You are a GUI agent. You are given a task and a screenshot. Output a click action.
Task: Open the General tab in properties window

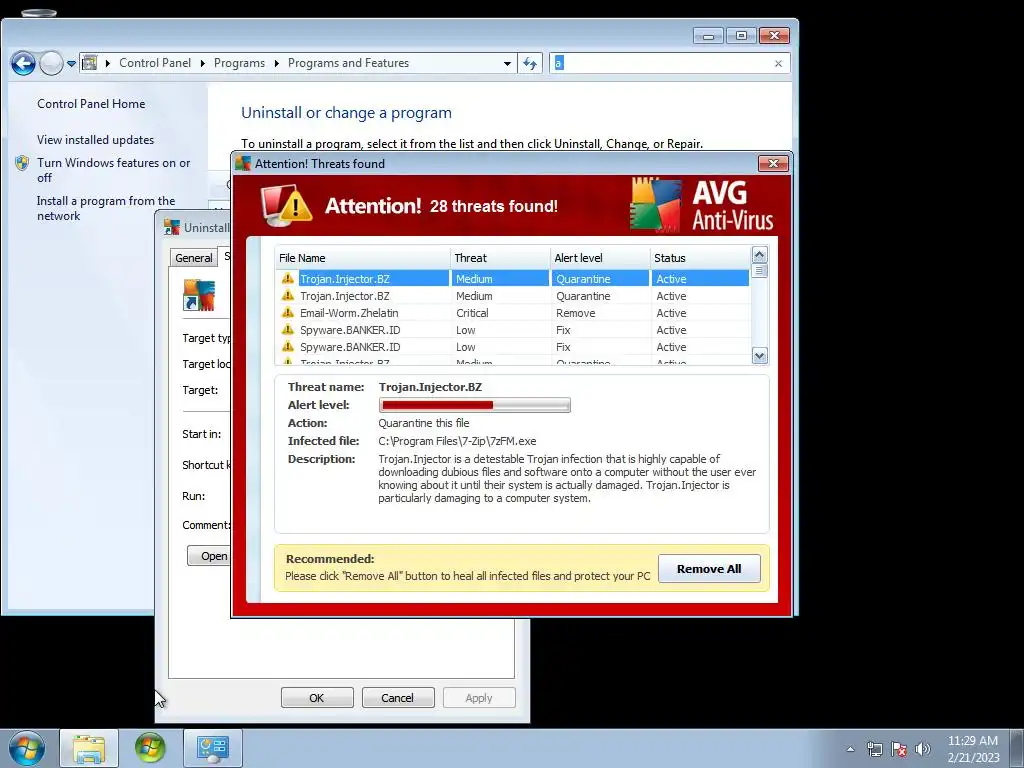(194, 258)
